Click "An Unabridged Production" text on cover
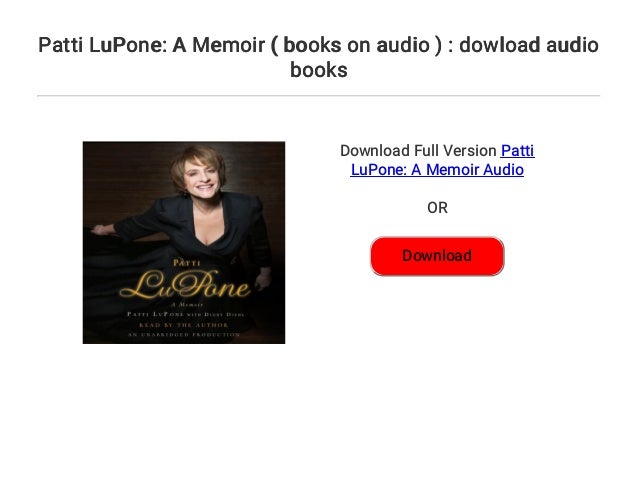The width and height of the screenshot is (638, 479). point(184,335)
